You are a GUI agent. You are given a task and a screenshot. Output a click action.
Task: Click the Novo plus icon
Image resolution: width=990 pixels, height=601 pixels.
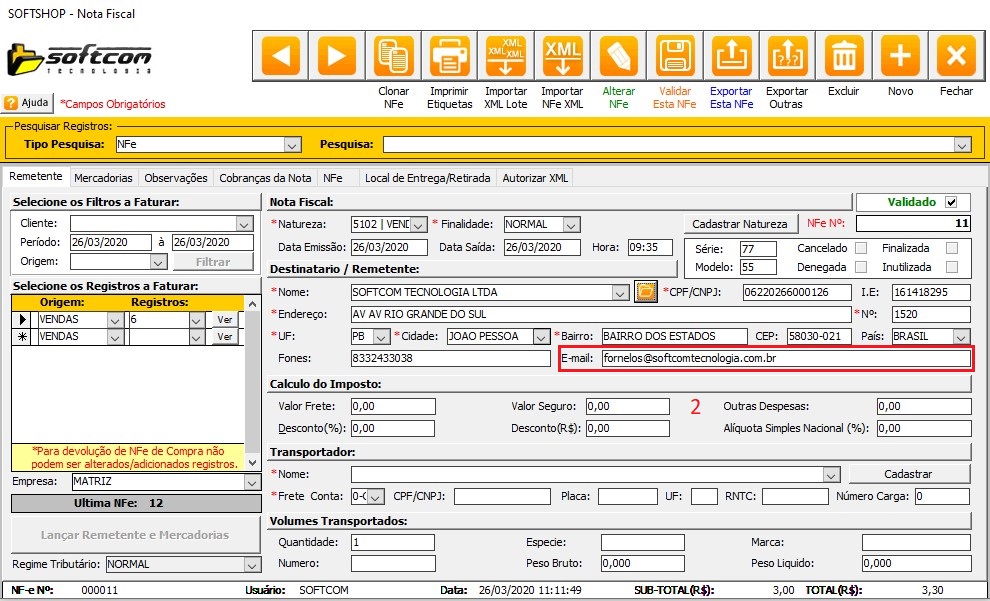coord(900,55)
